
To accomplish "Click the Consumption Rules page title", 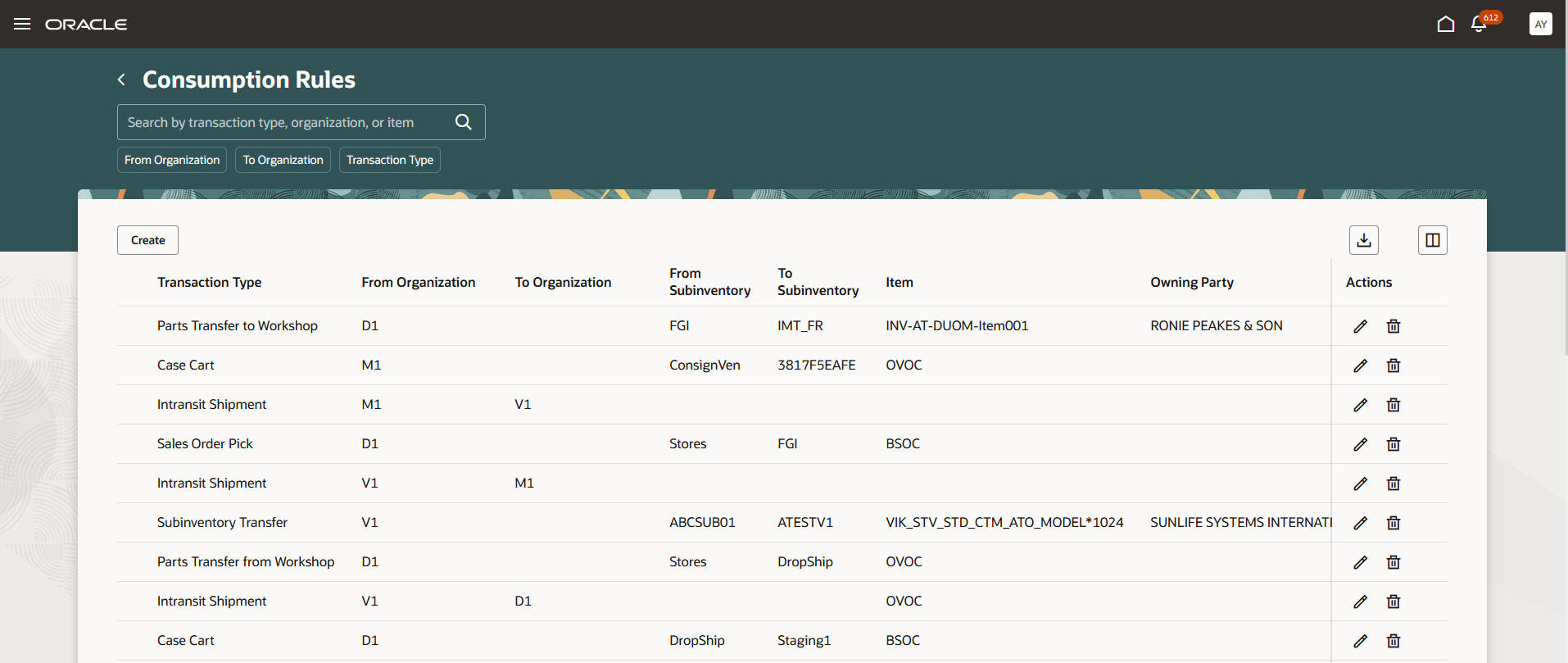I will point(249,79).
